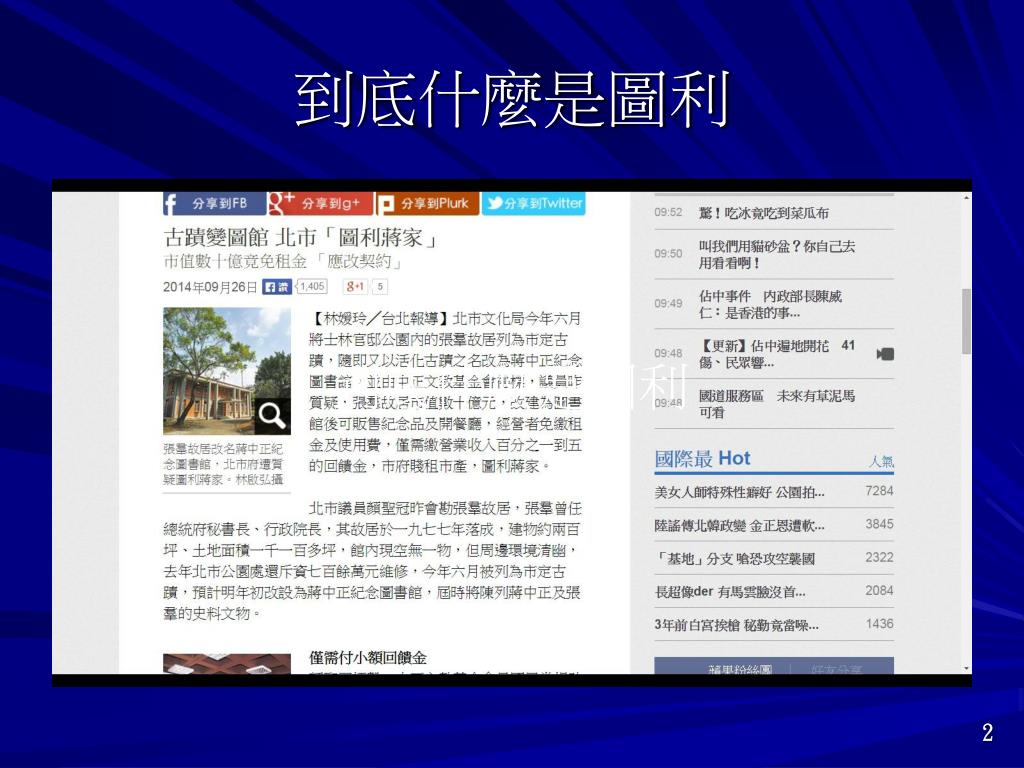
Task: Click the headline 古蹟變圖館 北市「圖利蔣家」
Action: pyautogui.click(x=301, y=237)
